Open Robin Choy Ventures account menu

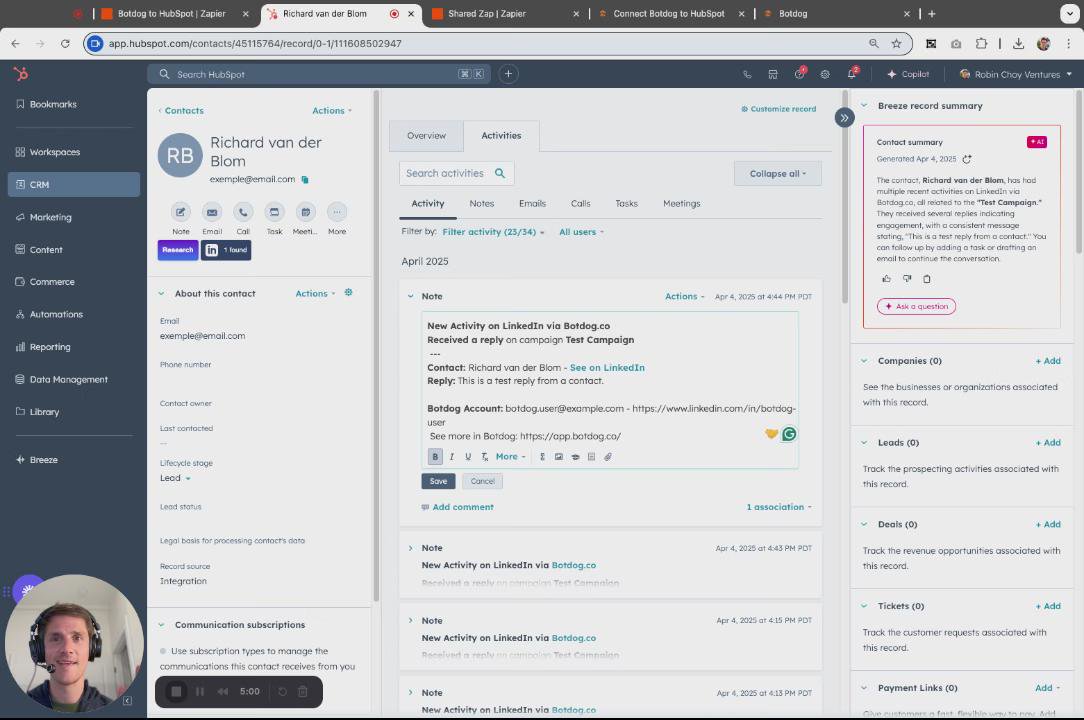click(x=1016, y=74)
